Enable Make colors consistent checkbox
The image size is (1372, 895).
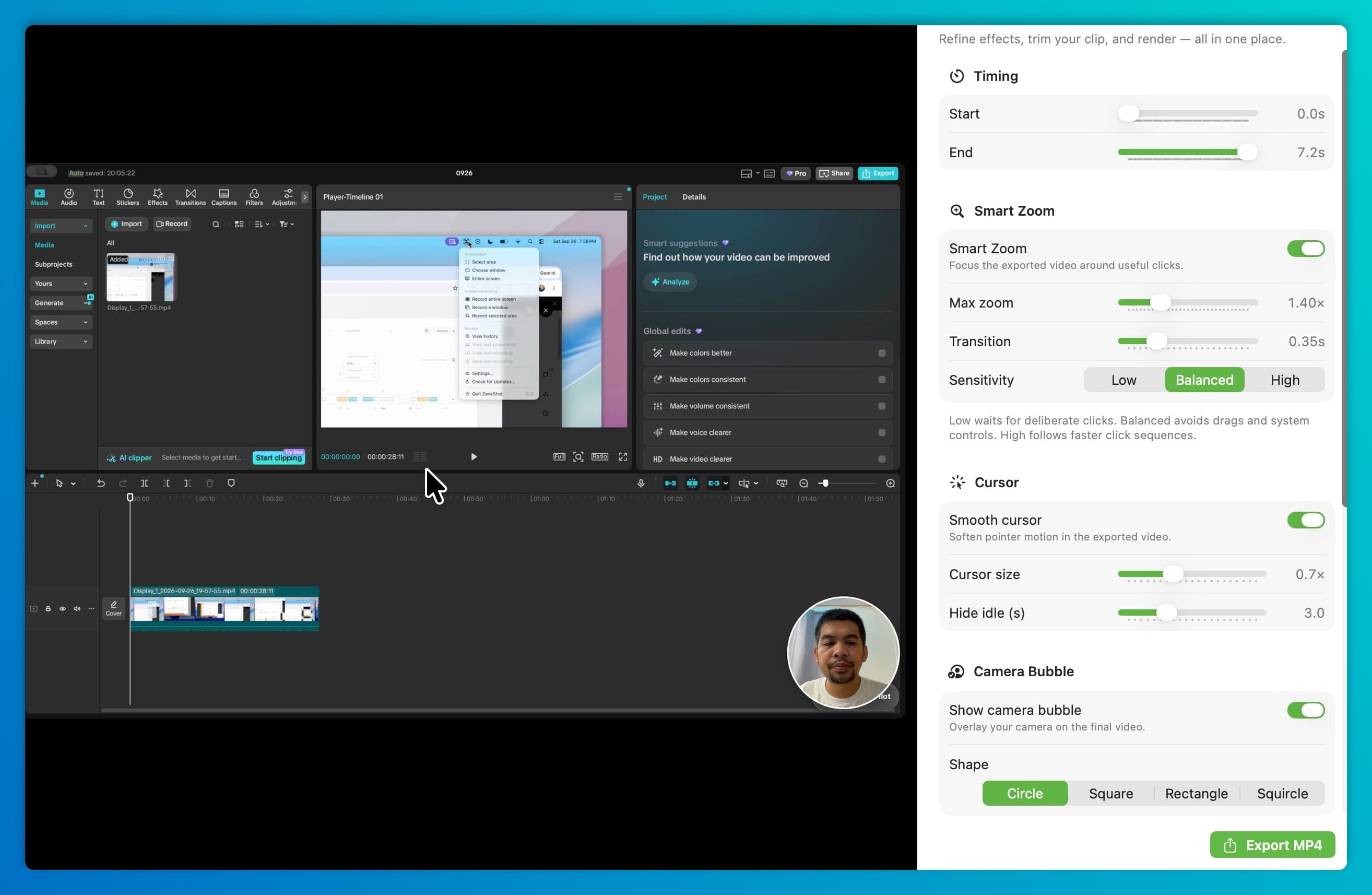point(881,380)
